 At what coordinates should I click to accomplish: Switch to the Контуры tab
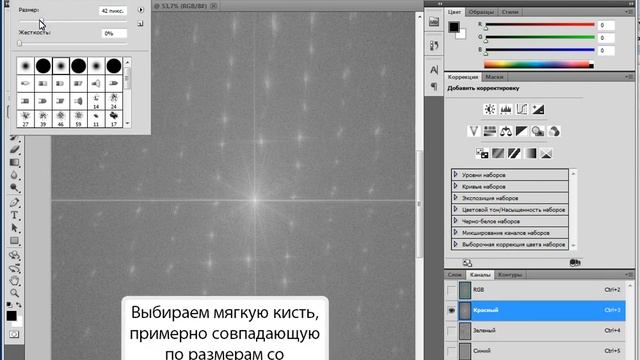510,275
